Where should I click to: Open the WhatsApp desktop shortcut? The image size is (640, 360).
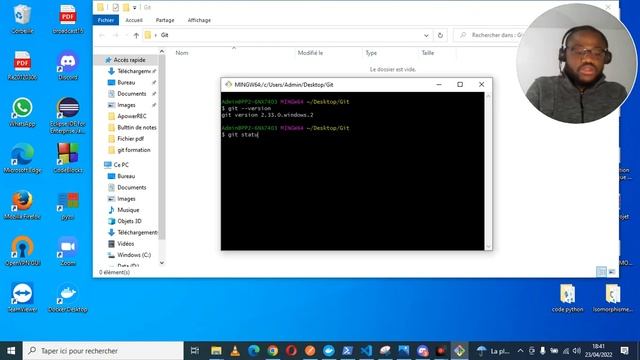[x=22, y=112]
